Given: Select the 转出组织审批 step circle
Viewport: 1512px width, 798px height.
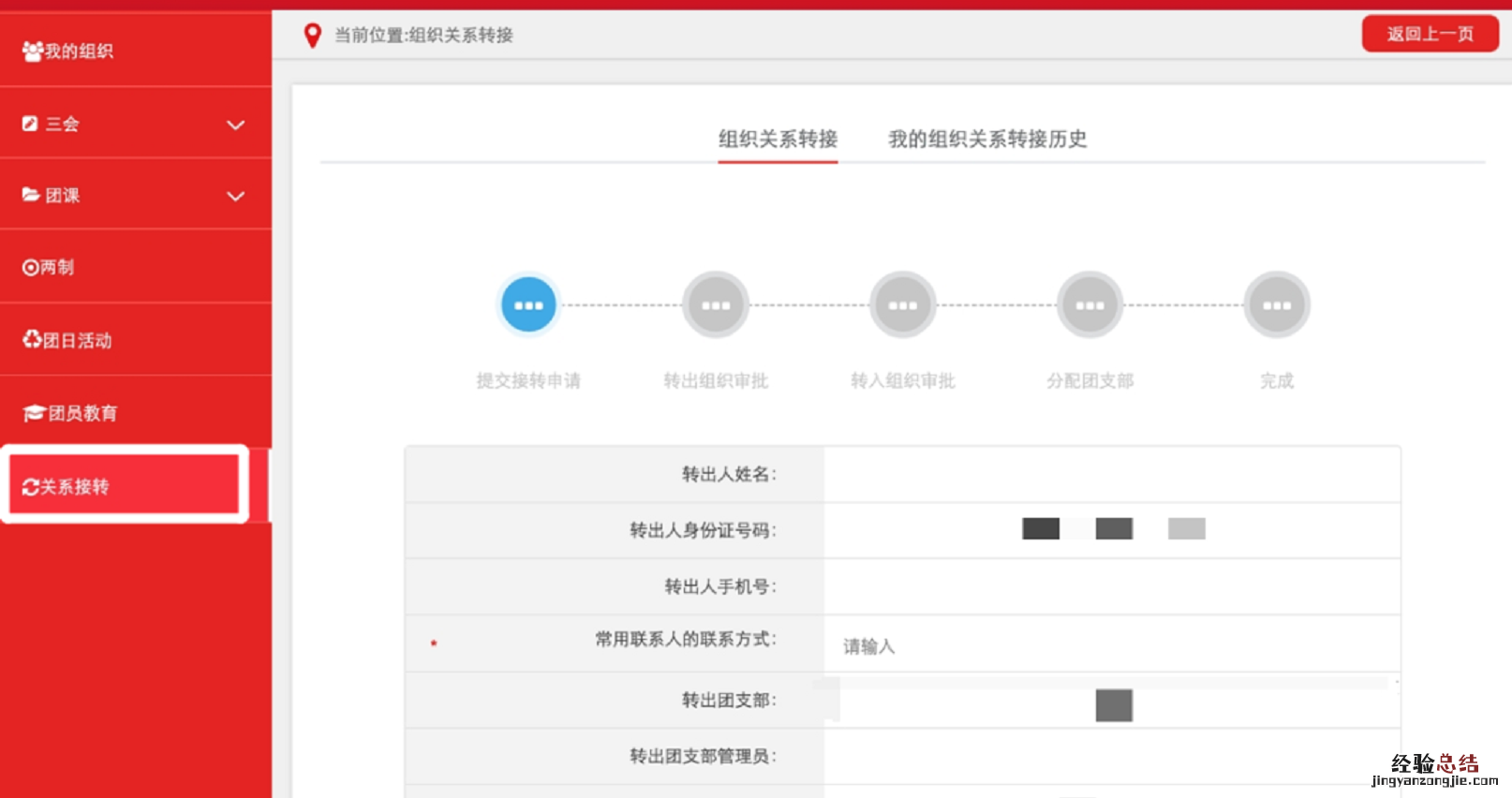Looking at the screenshot, I should pos(716,305).
